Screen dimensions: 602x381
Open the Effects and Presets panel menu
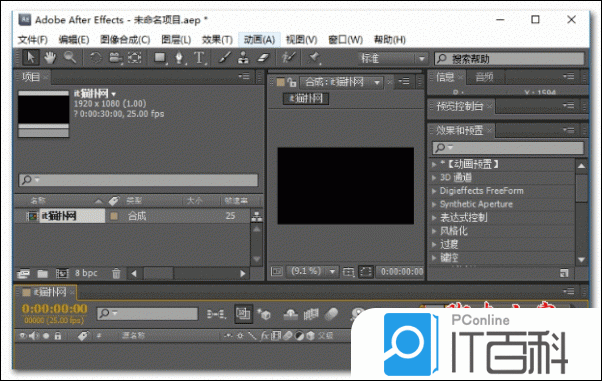[568, 130]
